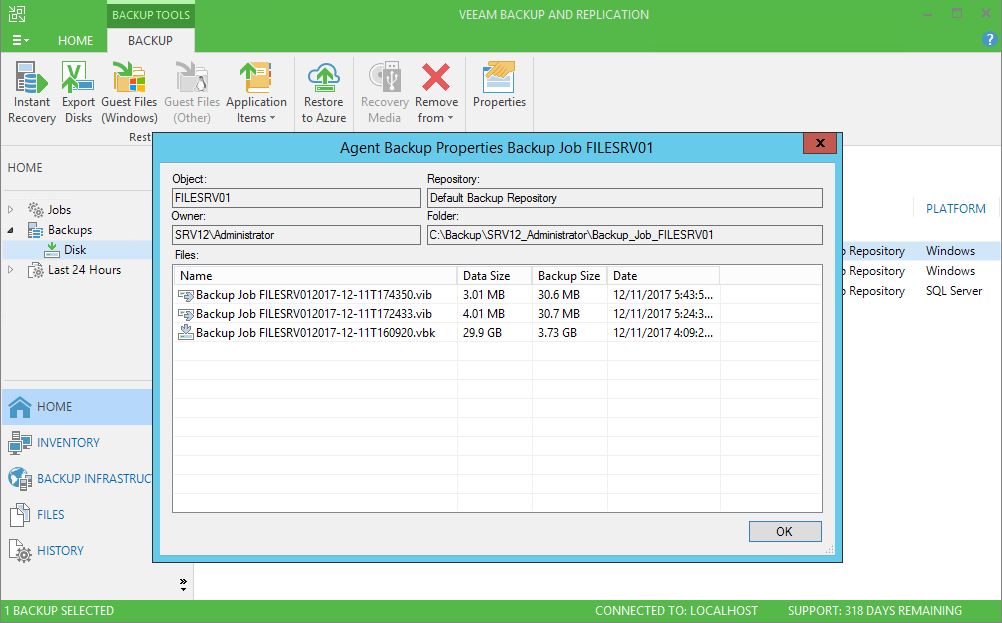The height and width of the screenshot is (623, 1002).
Task: Sort files by Data Size column
Action: point(495,275)
